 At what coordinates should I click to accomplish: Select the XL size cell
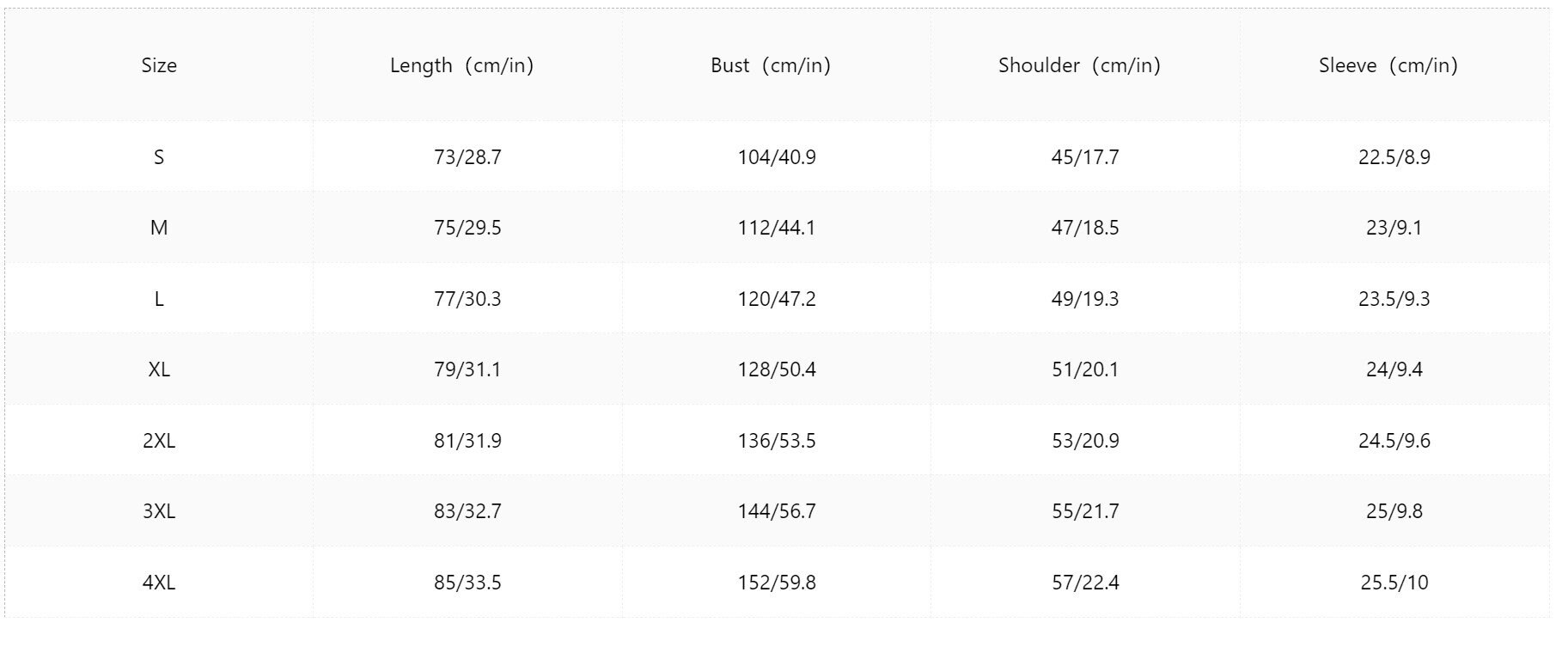click(159, 369)
